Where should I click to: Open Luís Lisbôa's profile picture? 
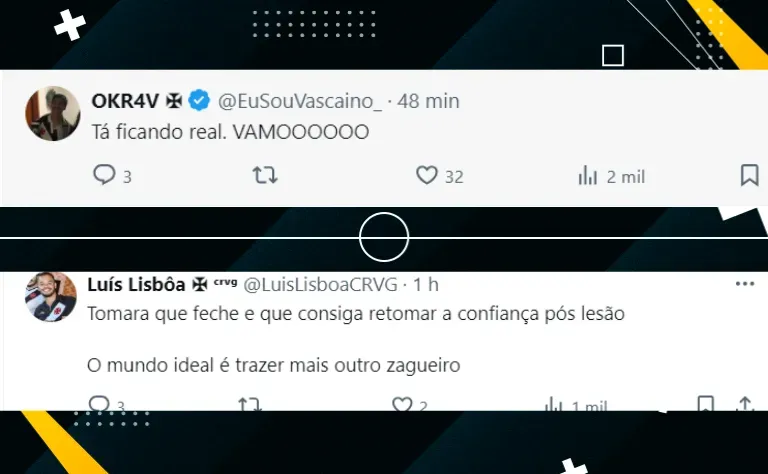(51, 297)
